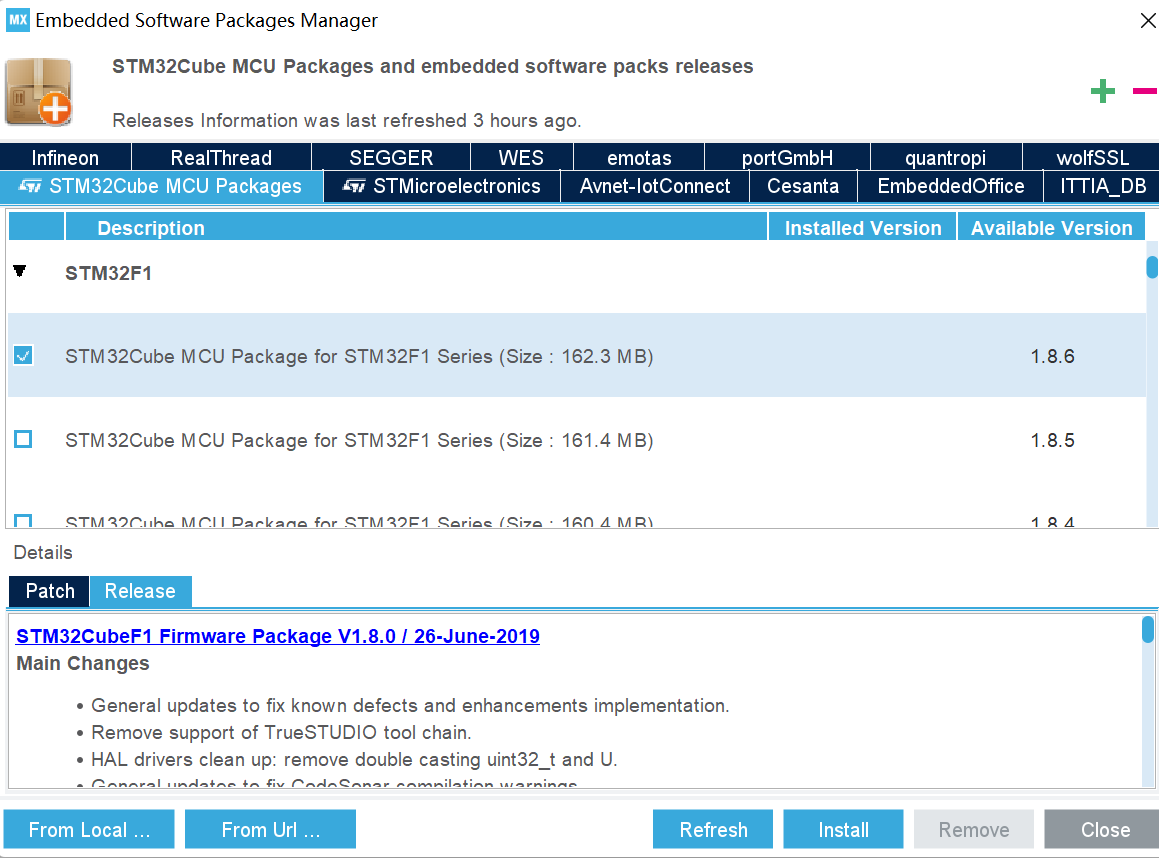Viewport: 1159px width, 858px height.
Task: Click the STM32F1 group label
Action: pyautogui.click(x=109, y=273)
